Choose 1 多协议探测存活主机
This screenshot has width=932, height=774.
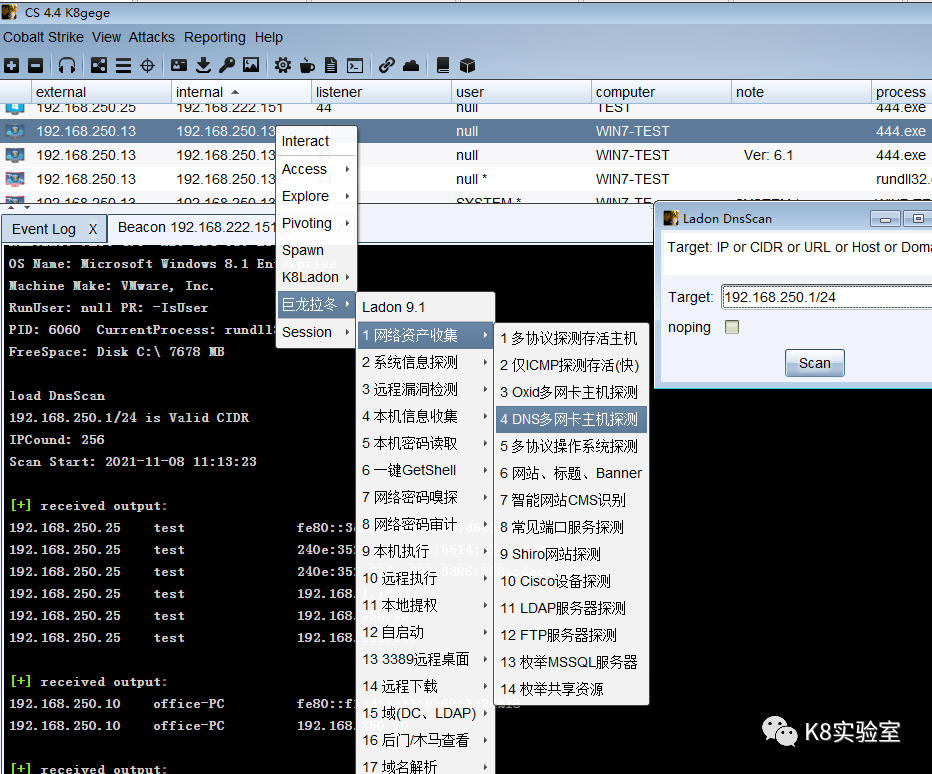point(571,338)
